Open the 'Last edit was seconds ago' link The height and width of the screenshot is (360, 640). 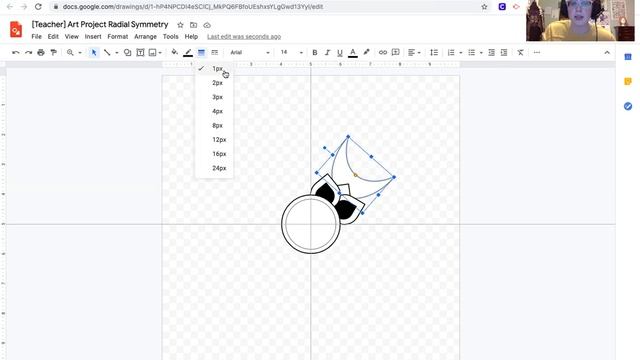point(244,37)
